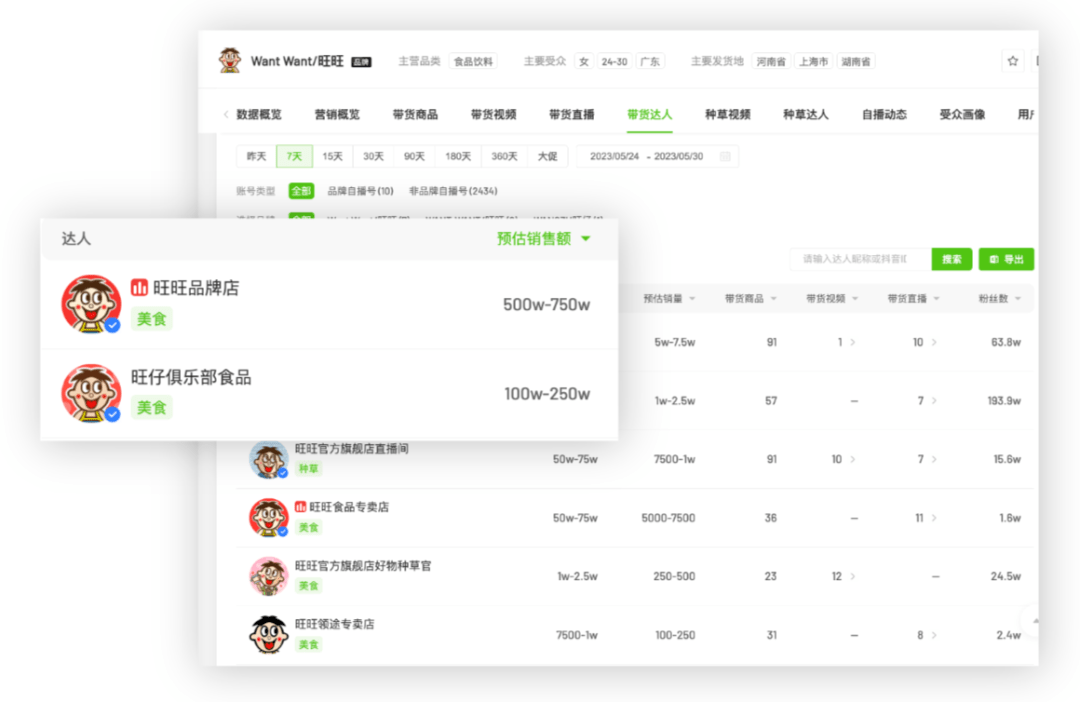Select the 90天 time range
1080x702 pixels.
tap(414, 156)
